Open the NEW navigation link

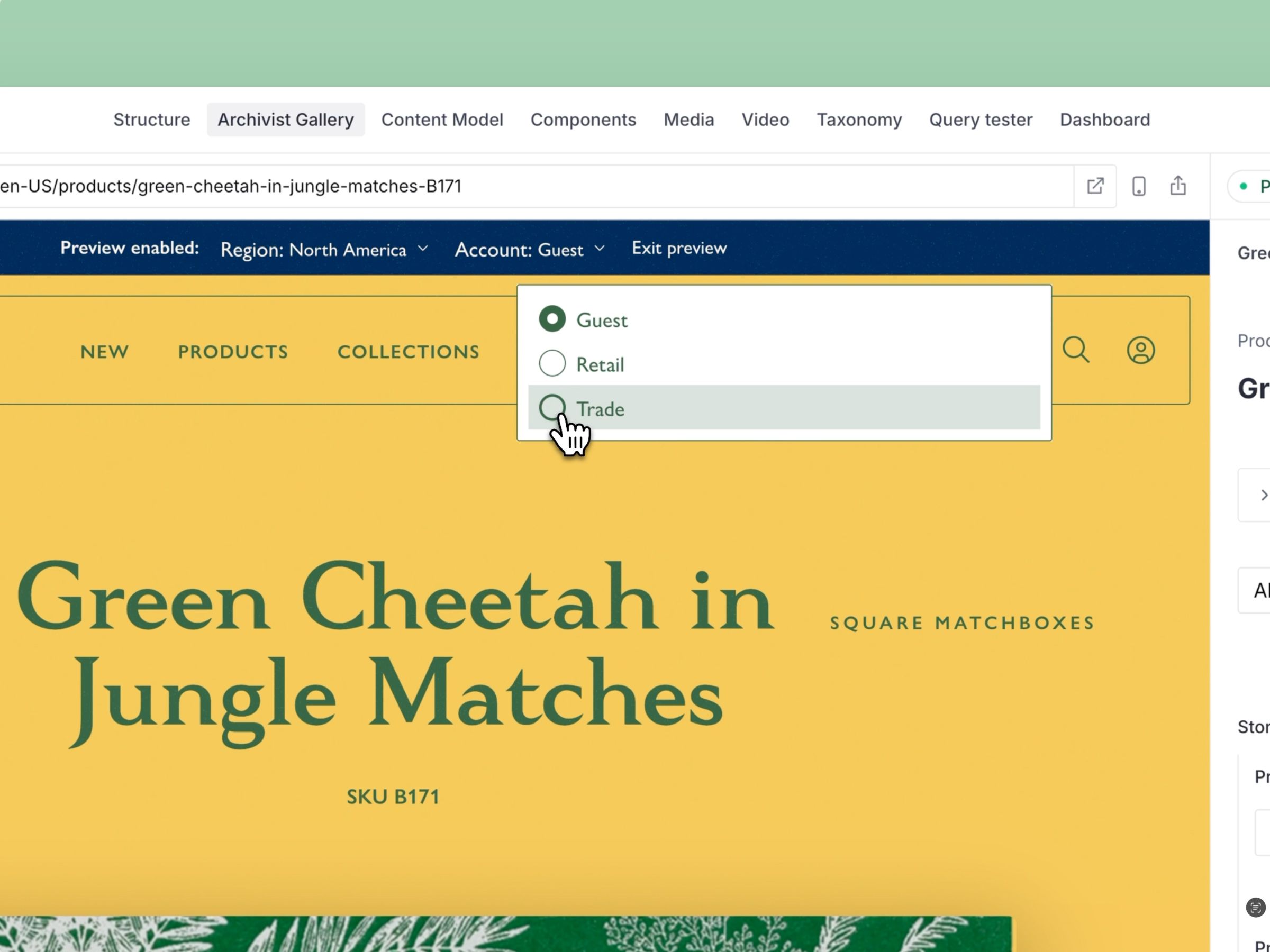(x=104, y=351)
